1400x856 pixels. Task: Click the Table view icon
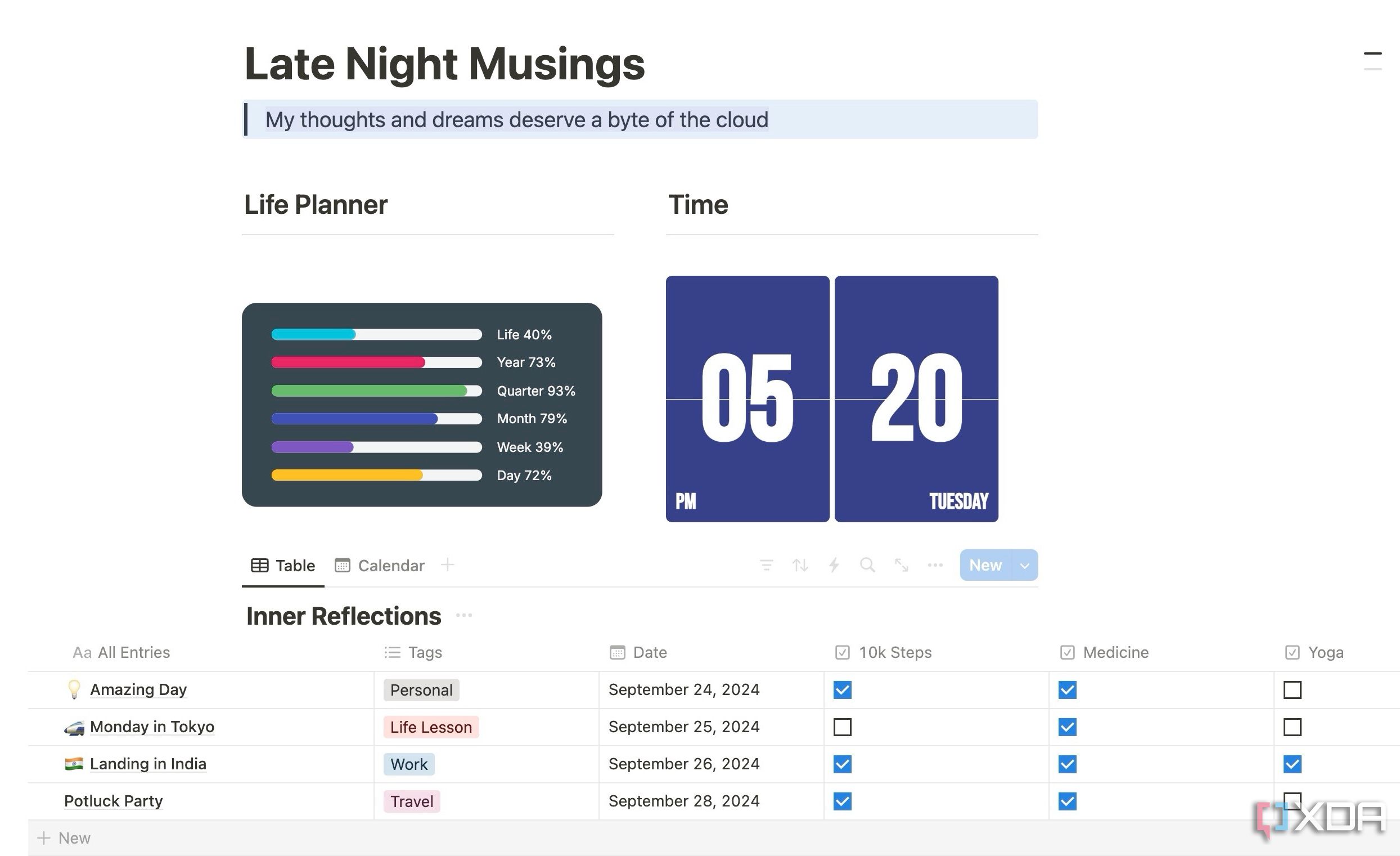[259, 565]
